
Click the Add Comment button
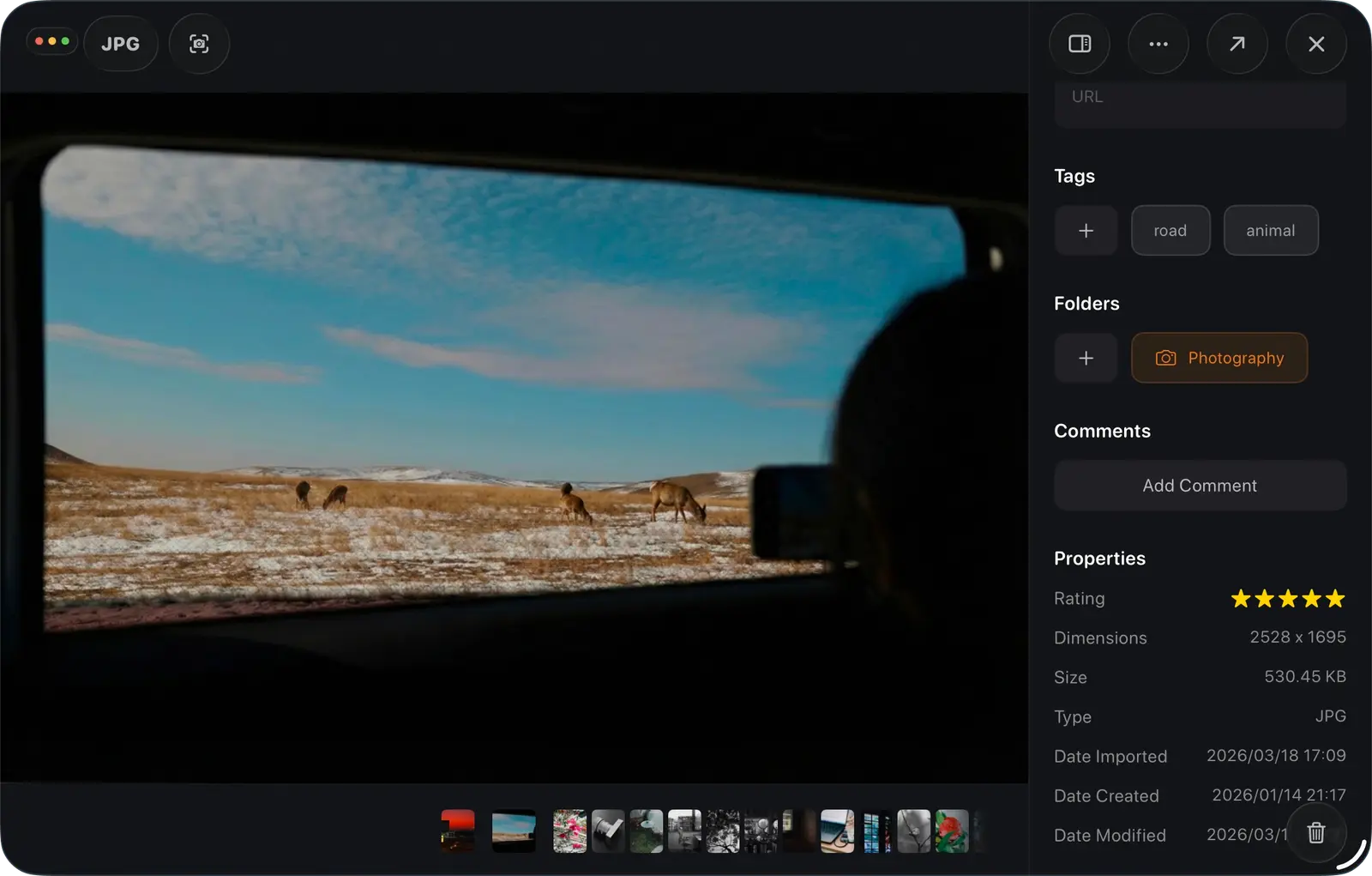click(x=1200, y=486)
